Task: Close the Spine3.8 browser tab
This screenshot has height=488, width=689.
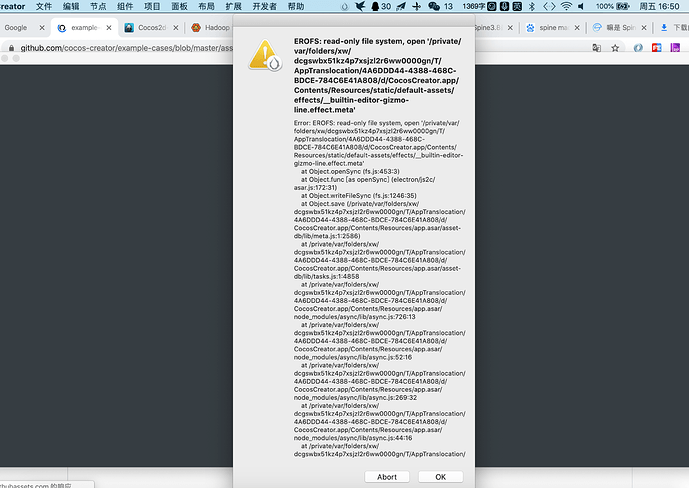Action: 510,28
